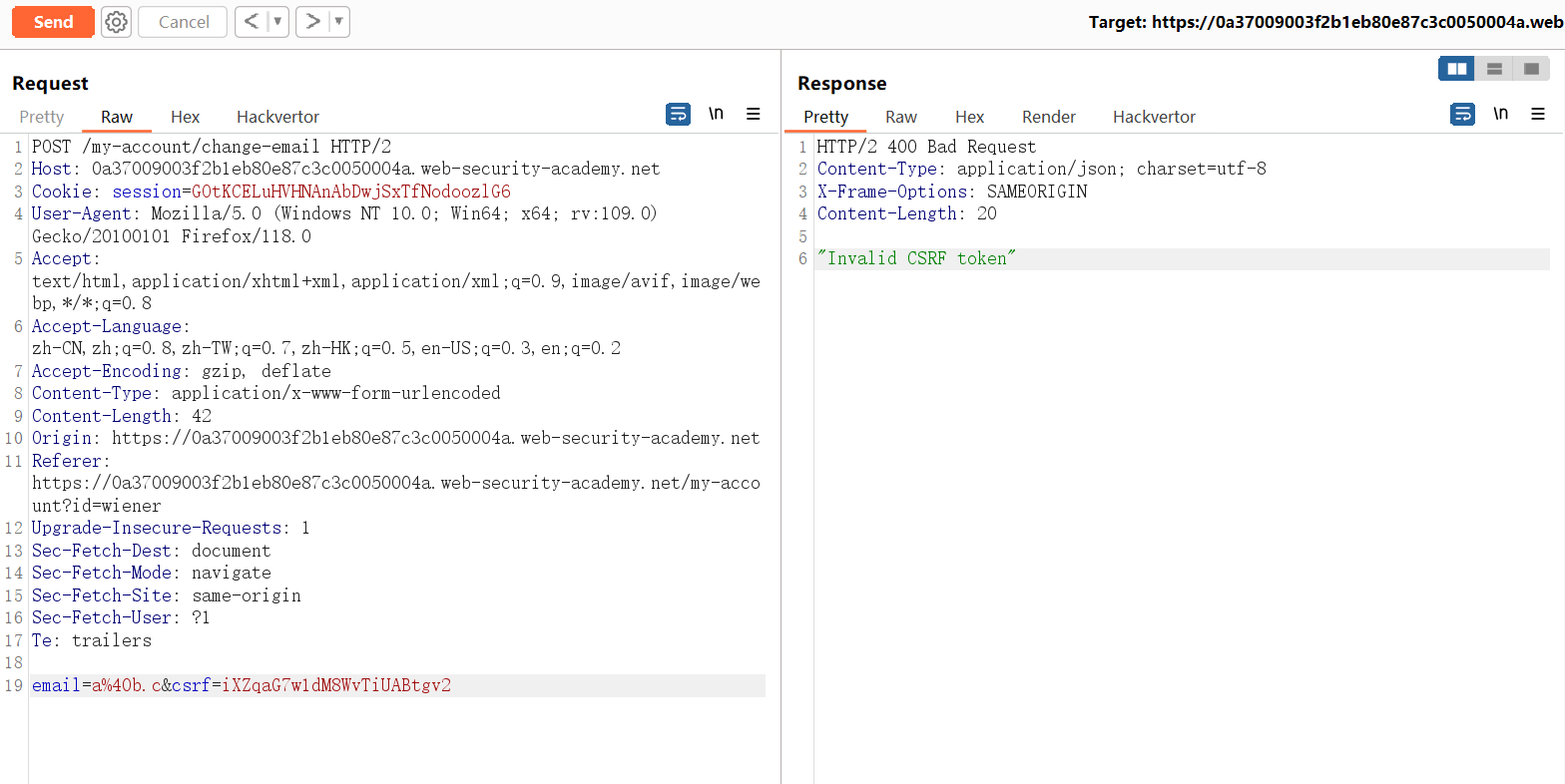Go forward to next request in history
Viewport: 1565px width, 784px height.
pos(312,22)
